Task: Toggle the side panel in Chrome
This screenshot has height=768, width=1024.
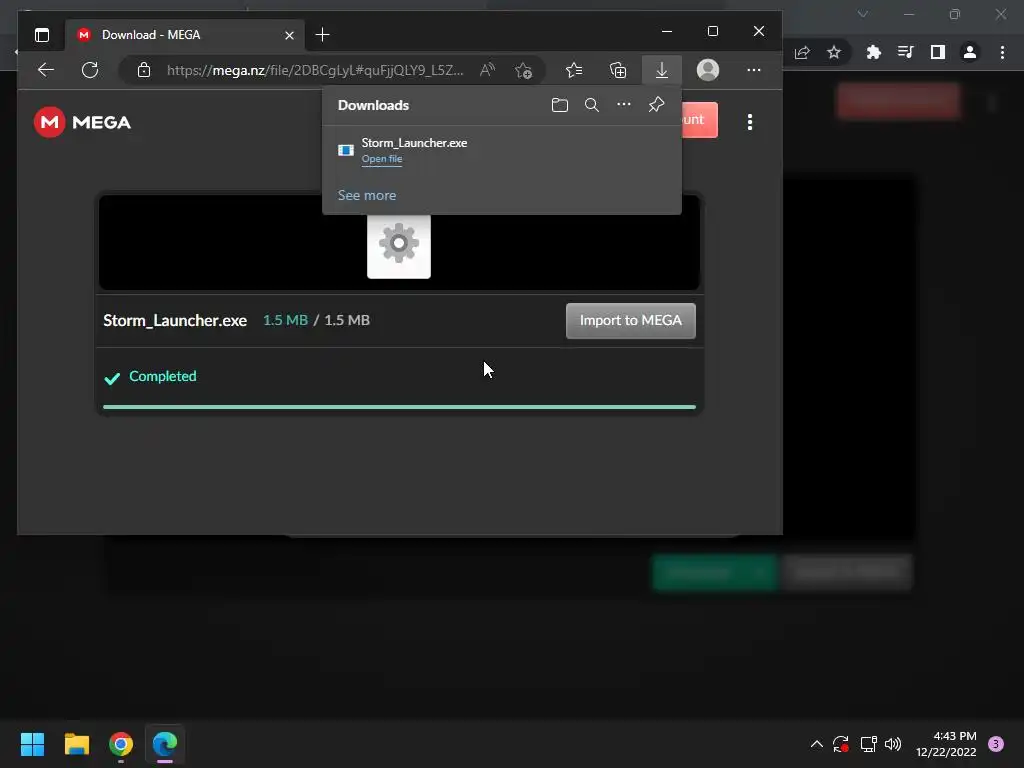Action: tap(938, 52)
